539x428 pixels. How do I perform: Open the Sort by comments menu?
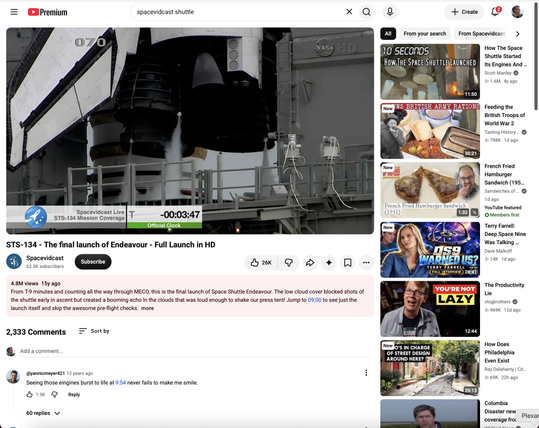click(x=94, y=331)
